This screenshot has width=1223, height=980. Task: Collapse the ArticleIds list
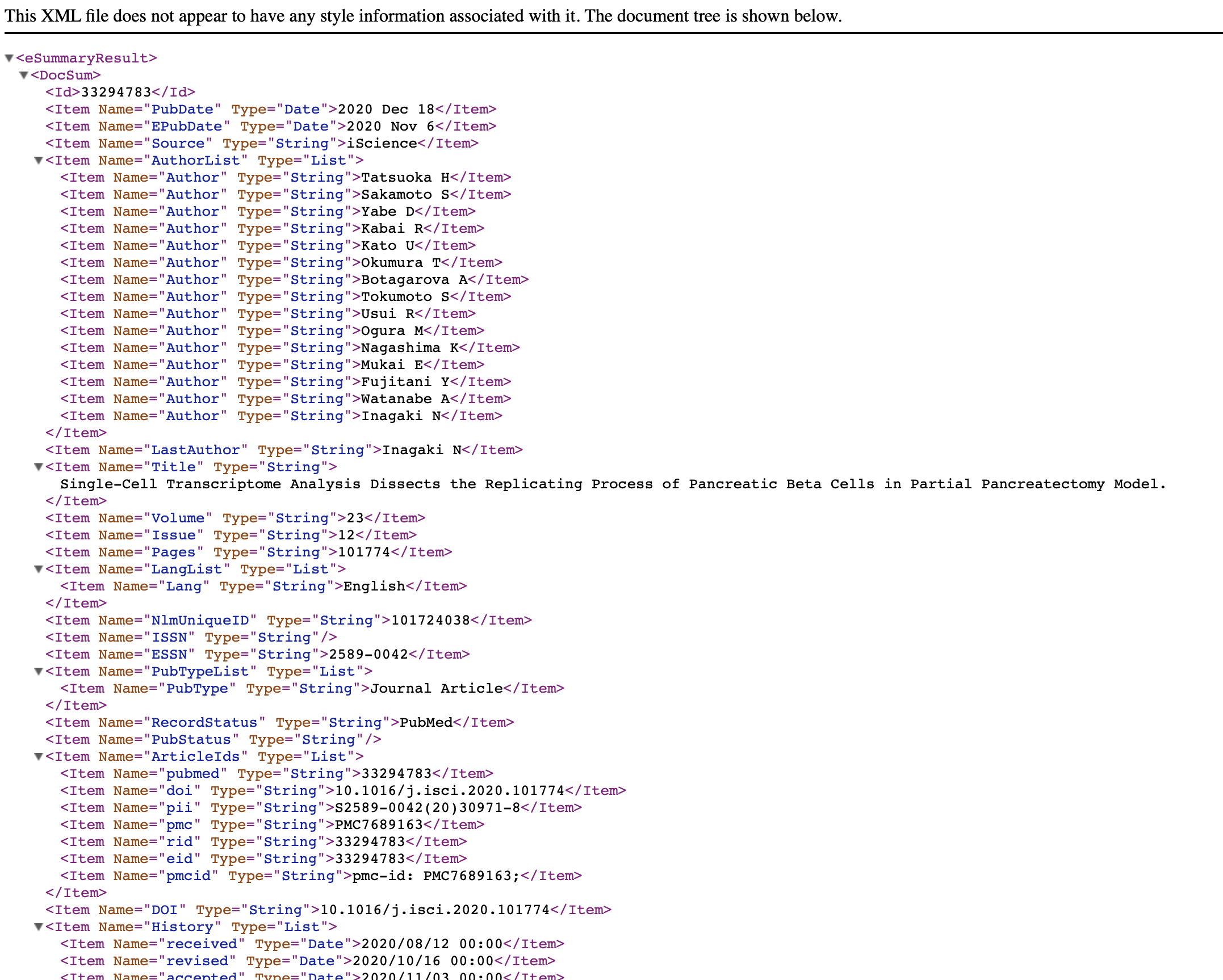pos(39,757)
